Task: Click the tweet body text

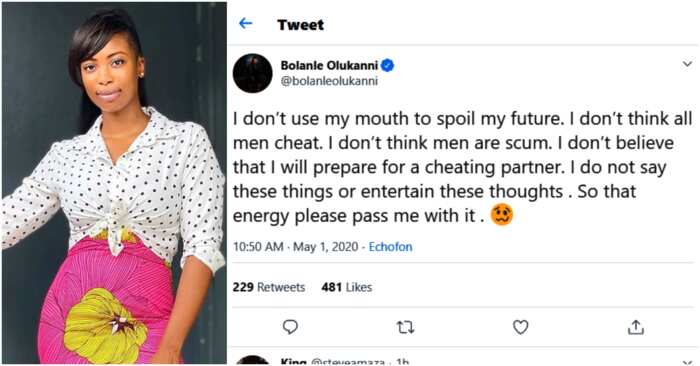Action: pyautogui.click(x=462, y=167)
